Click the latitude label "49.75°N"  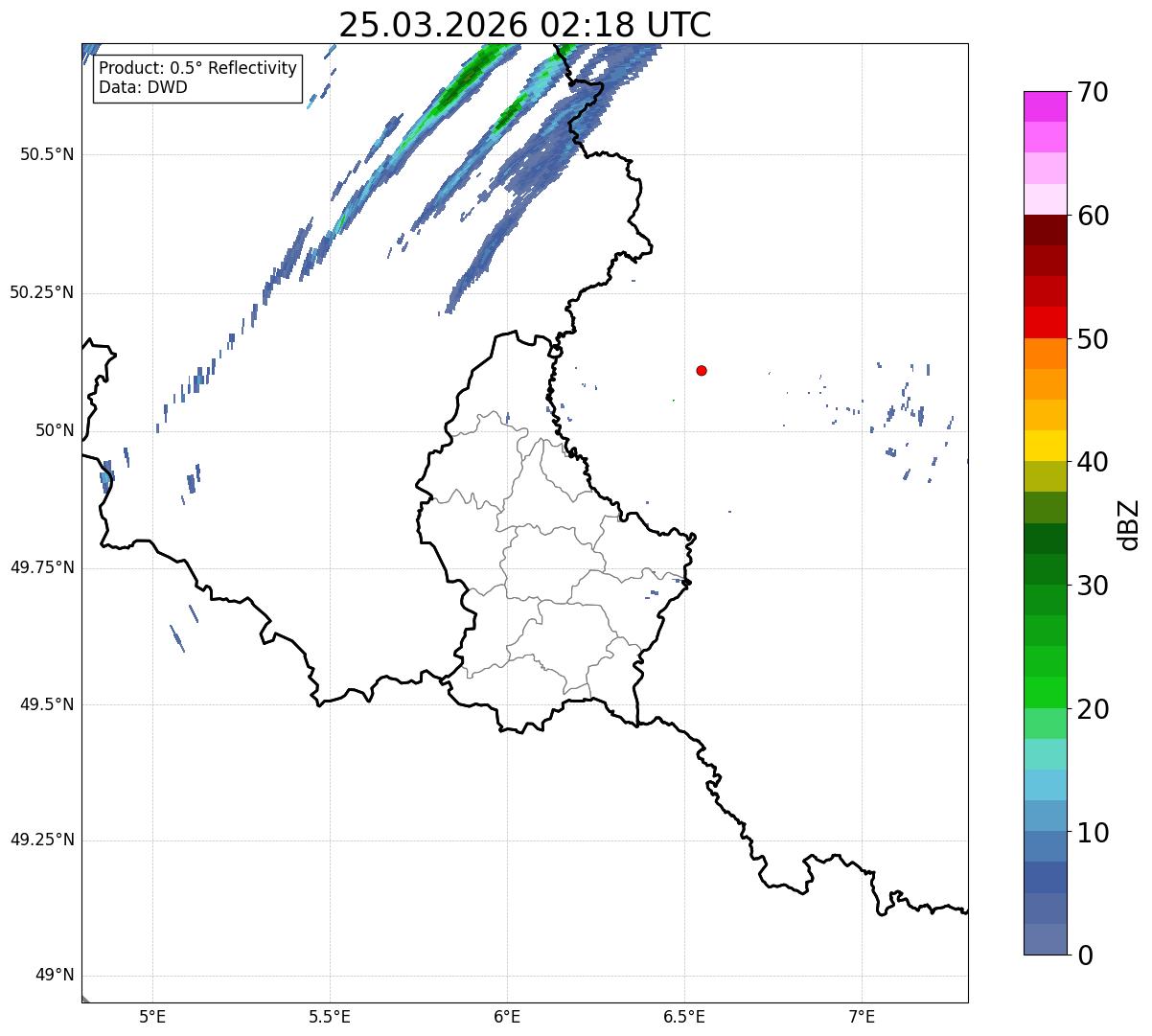pos(42,567)
